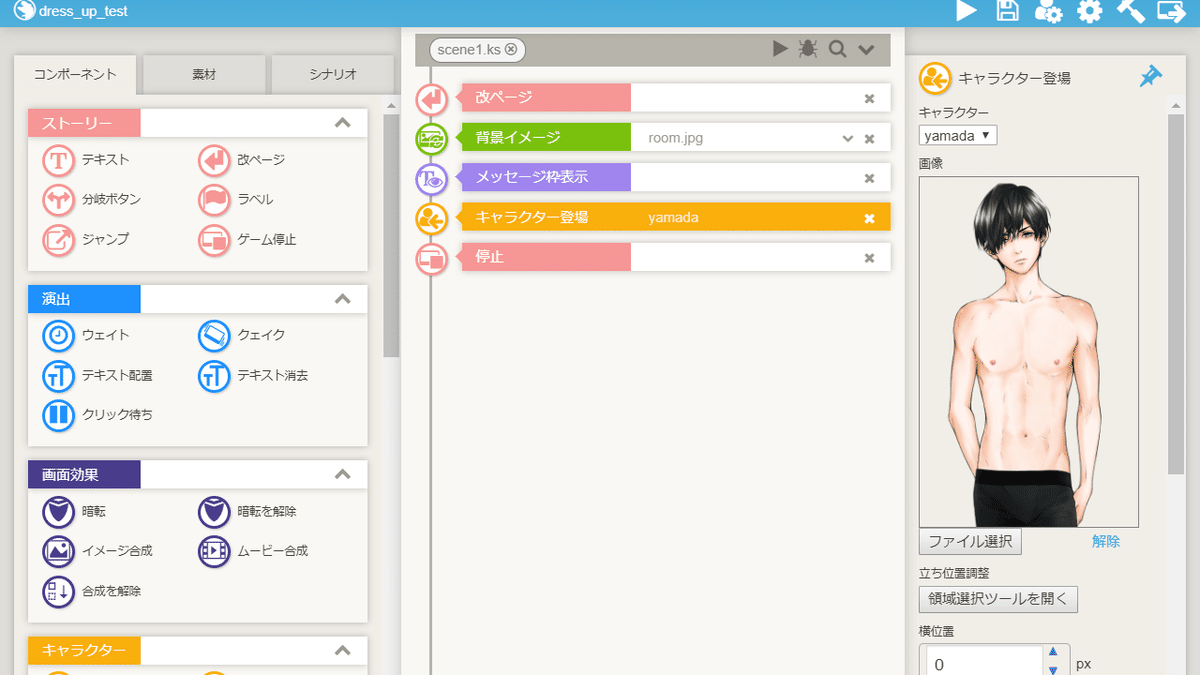Select the 背景イメージ room.jpg row
Viewport: 1200px width, 675px height.
pos(675,138)
